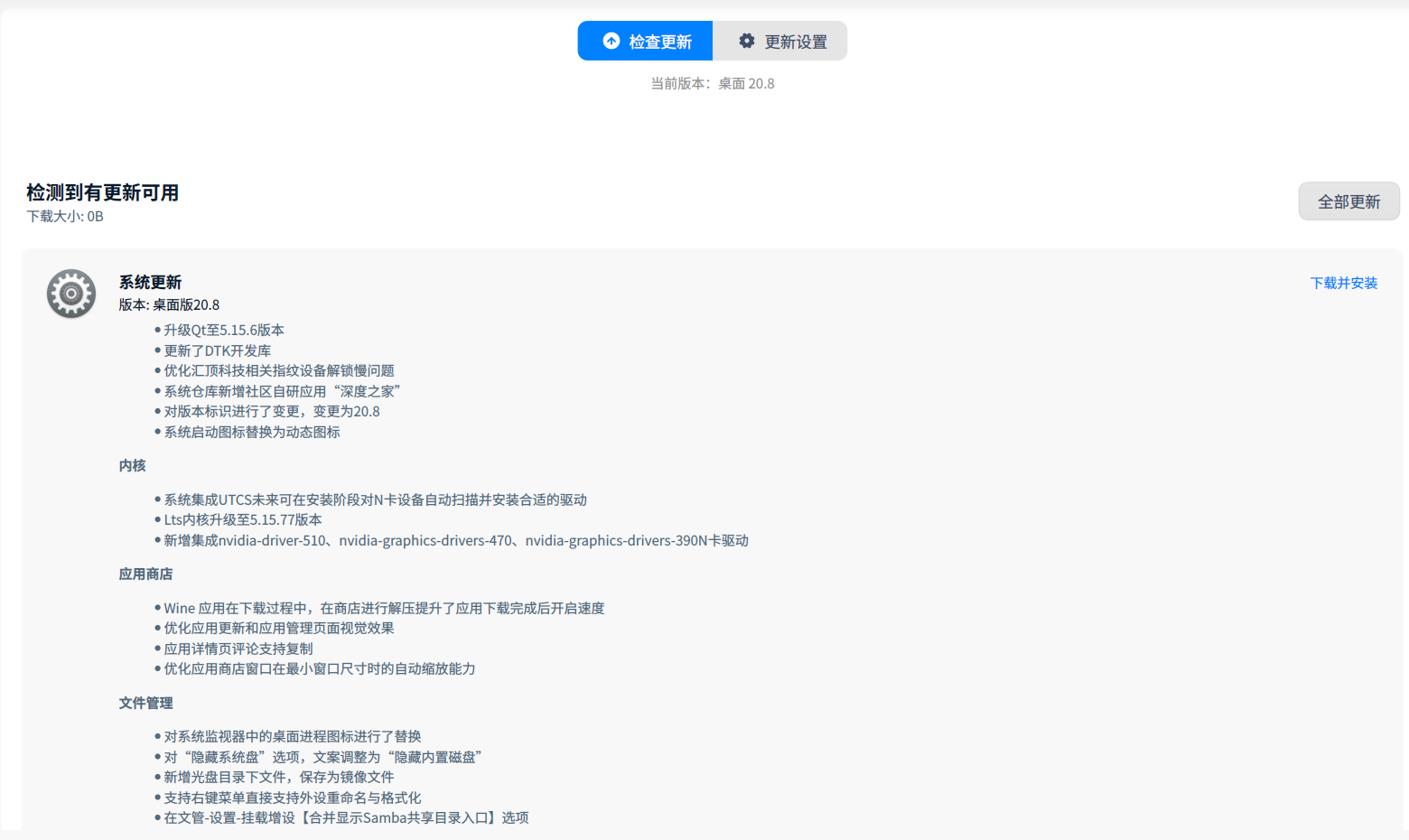
Task: Open the 更新设置 tab
Action: tap(780, 41)
